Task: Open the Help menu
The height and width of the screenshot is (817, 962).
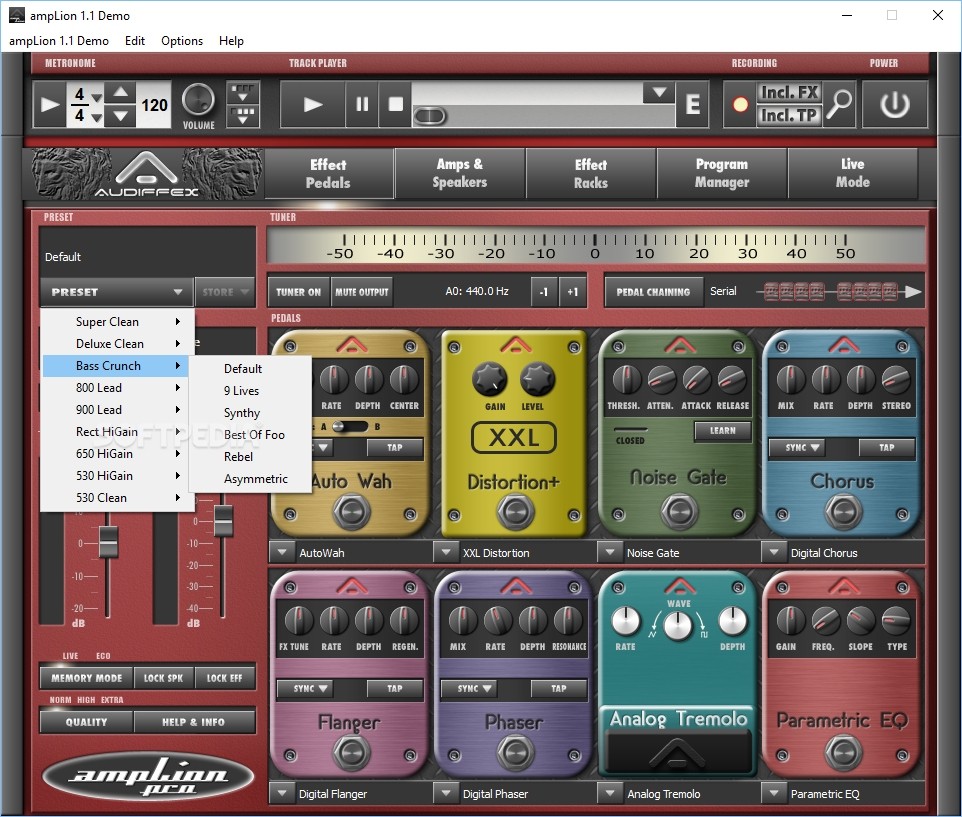Action: point(231,40)
